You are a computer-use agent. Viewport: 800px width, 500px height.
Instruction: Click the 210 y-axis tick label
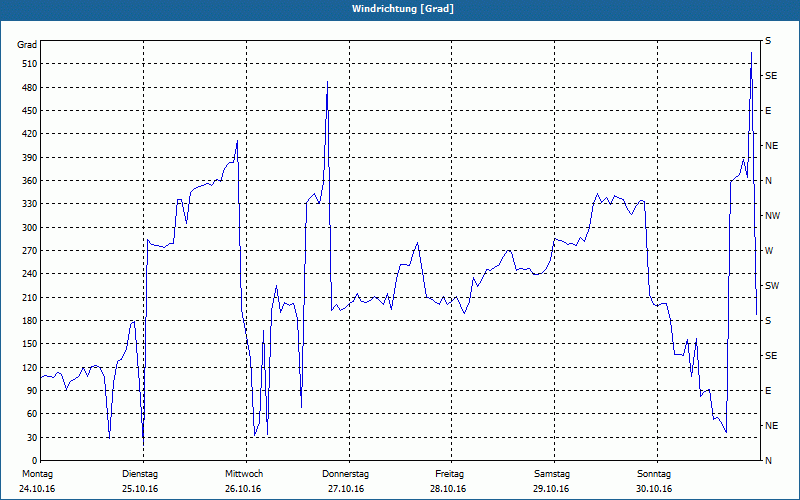point(29,297)
